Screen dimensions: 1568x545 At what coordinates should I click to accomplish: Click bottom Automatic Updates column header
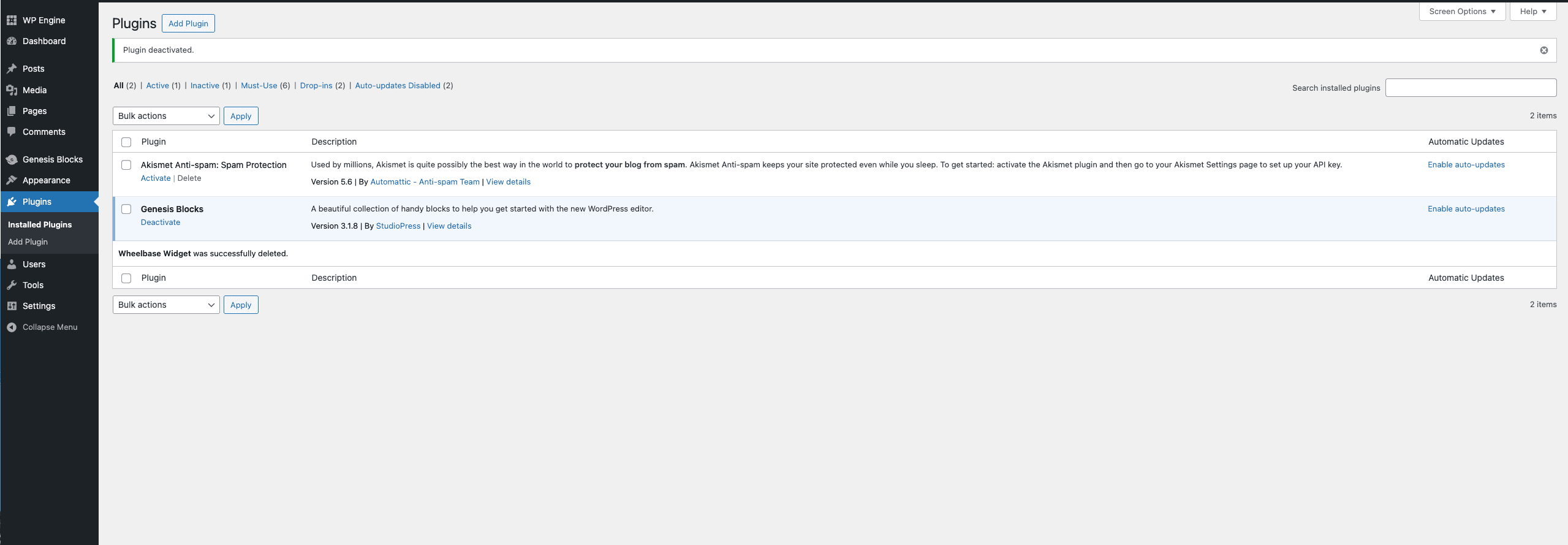pos(1466,278)
